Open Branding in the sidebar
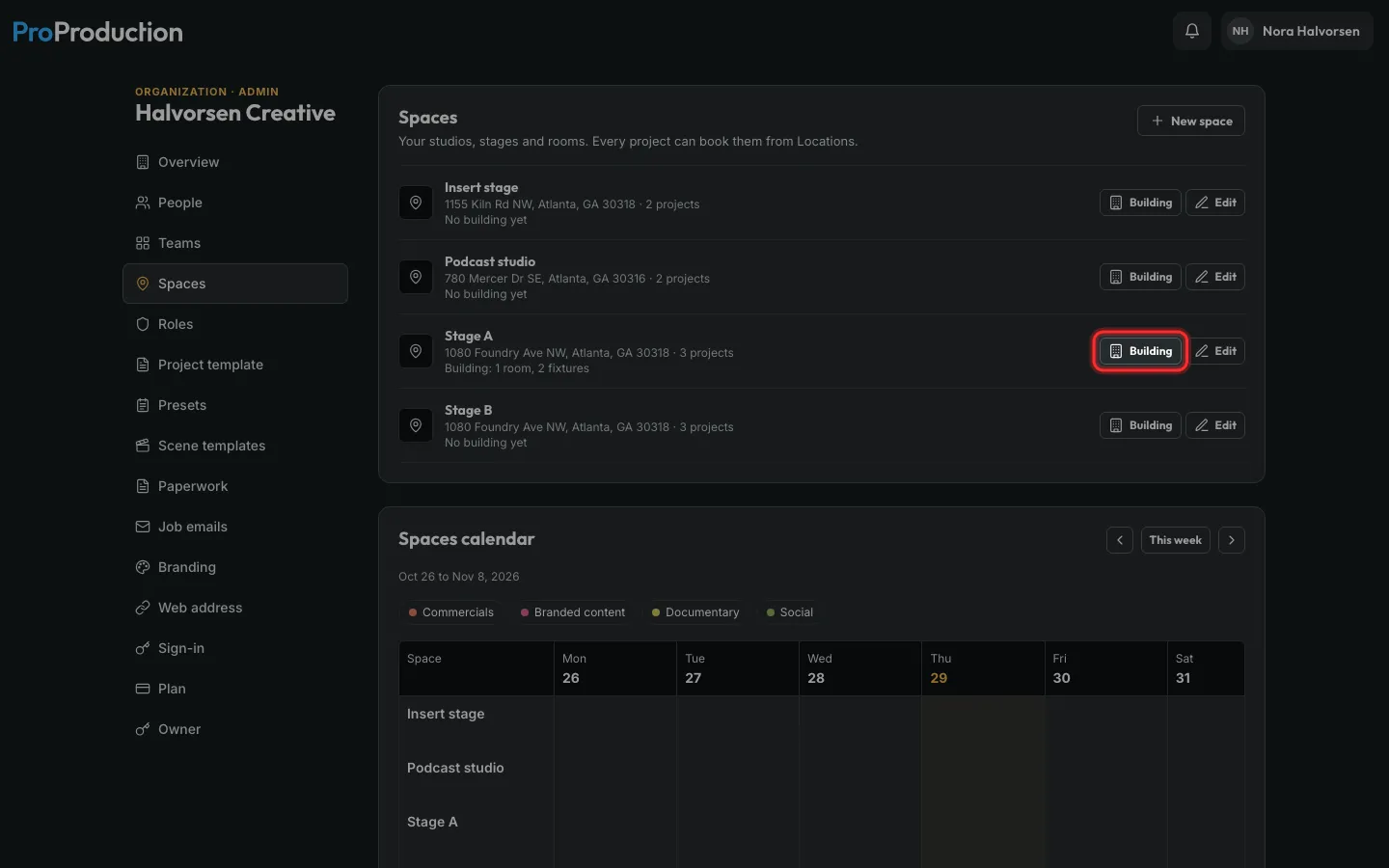Image resolution: width=1389 pixels, height=868 pixels. [235, 567]
